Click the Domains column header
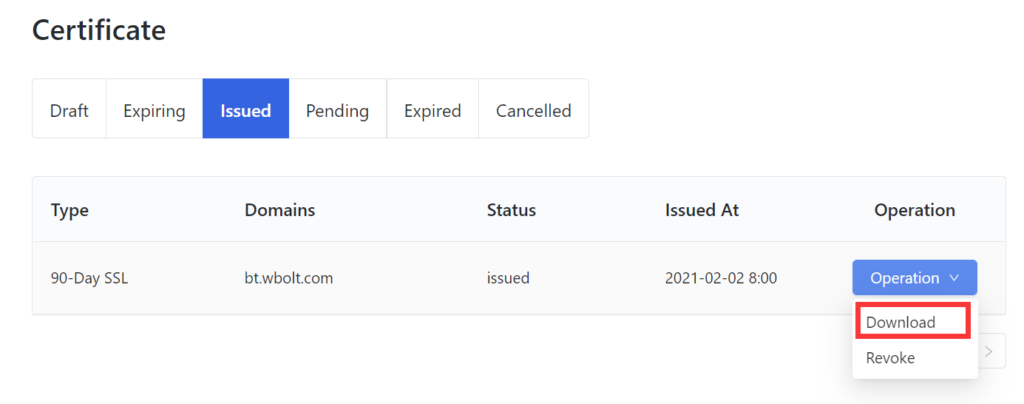This screenshot has height=404, width=1024. click(280, 210)
